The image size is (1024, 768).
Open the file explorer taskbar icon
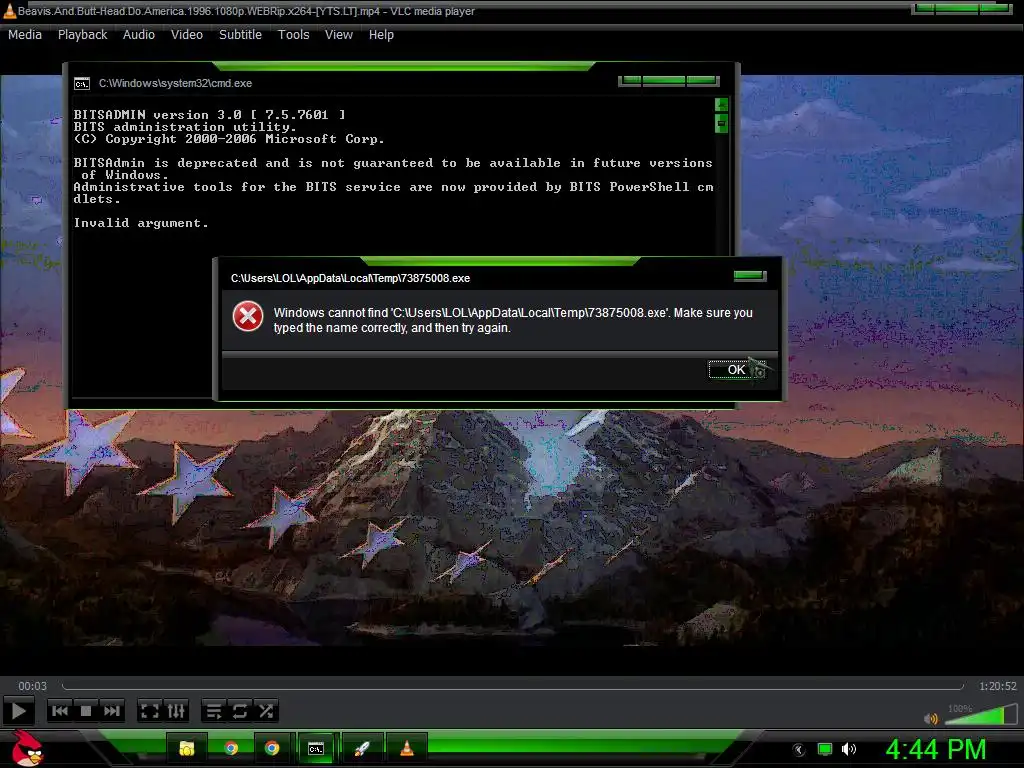(x=187, y=748)
